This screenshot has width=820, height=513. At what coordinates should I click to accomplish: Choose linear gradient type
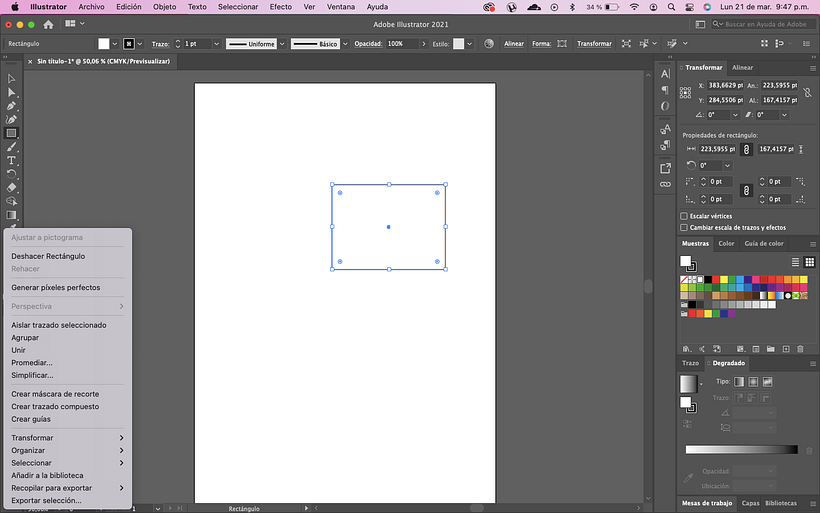coord(739,382)
